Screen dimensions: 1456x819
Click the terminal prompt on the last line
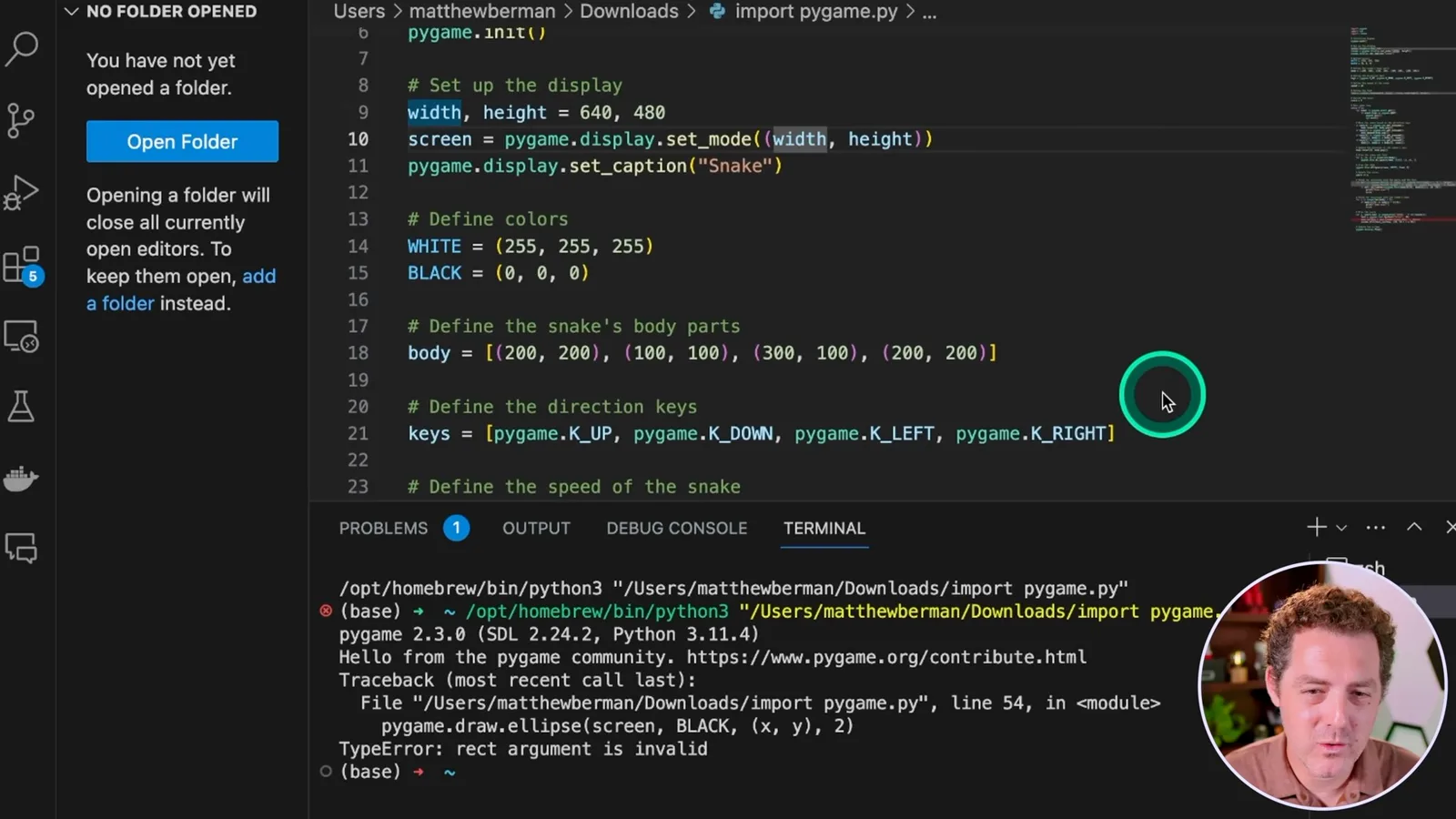coord(397,772)
